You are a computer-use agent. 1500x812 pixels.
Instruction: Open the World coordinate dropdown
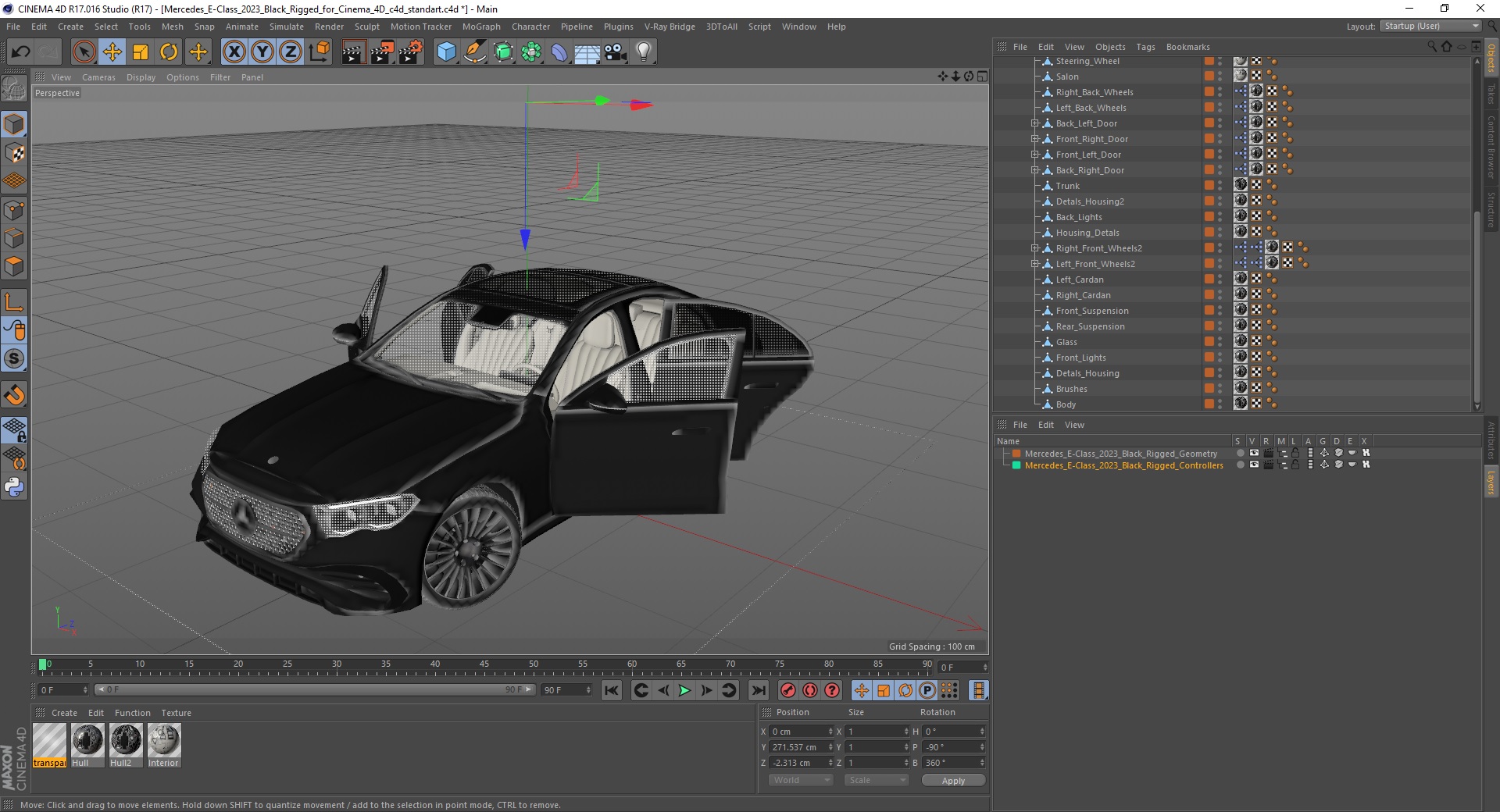tap(800, 780)
